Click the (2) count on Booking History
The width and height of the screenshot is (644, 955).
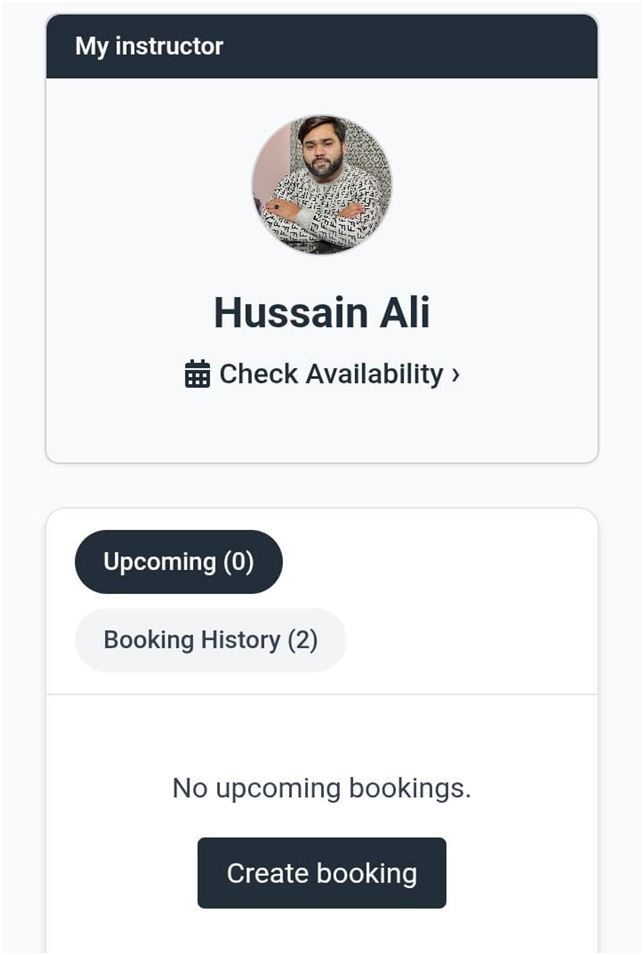[302, 640]
